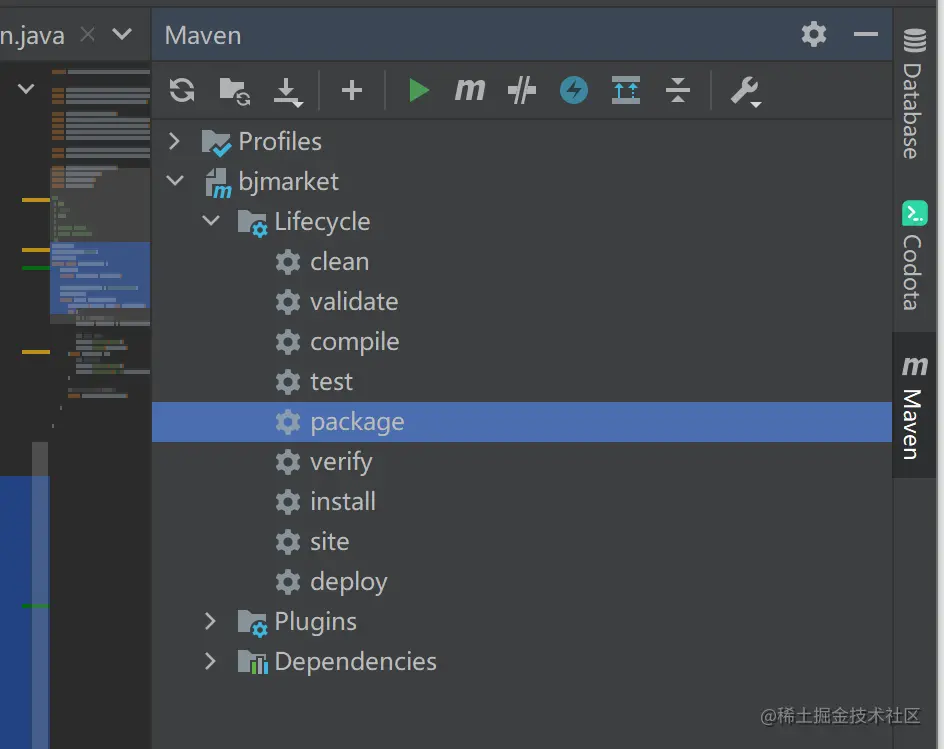Hide the Maven tool window

(x=866, y=34)
